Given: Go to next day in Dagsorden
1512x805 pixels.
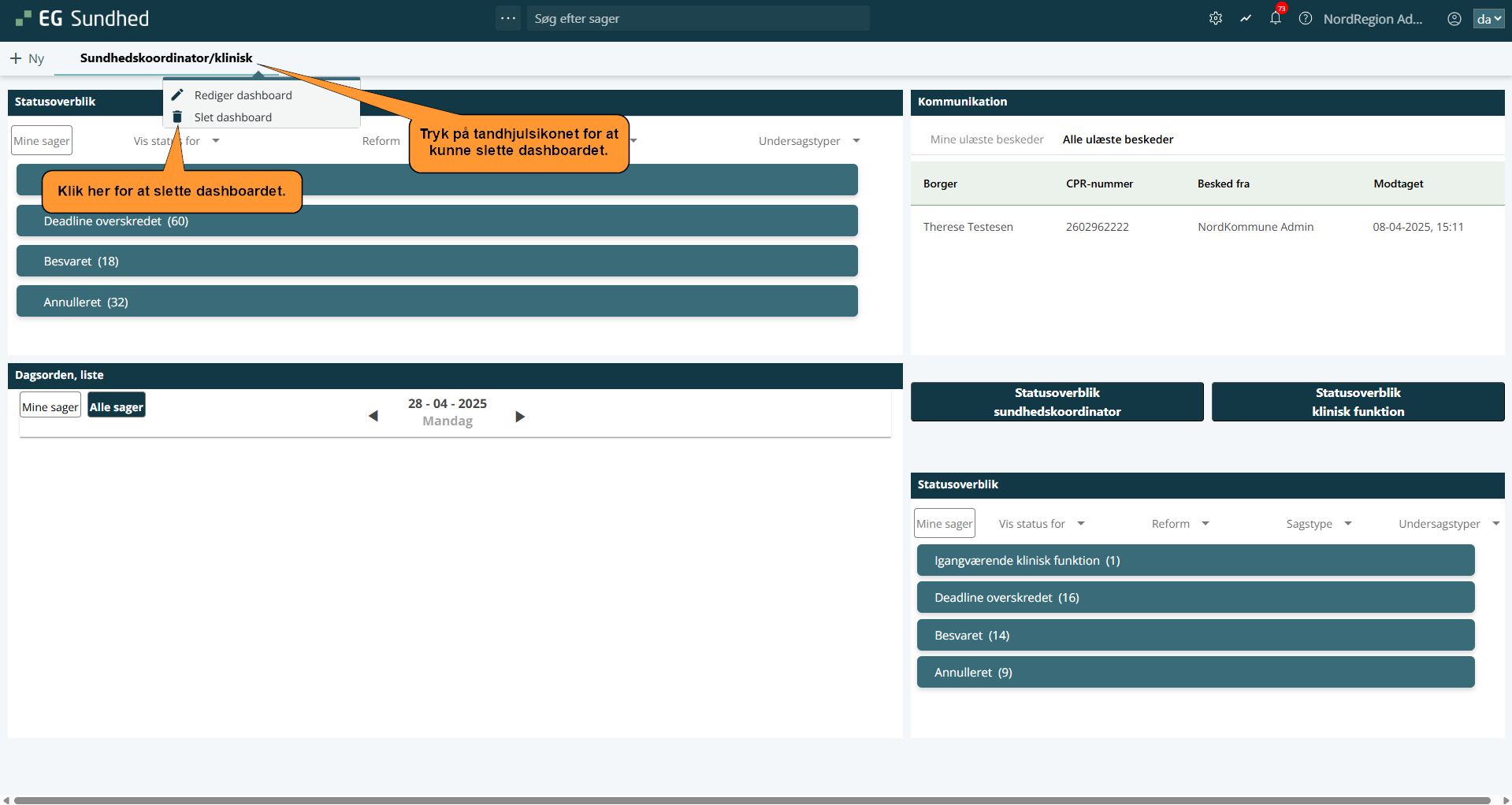Looking at the screenshot, I should [519, 416].
